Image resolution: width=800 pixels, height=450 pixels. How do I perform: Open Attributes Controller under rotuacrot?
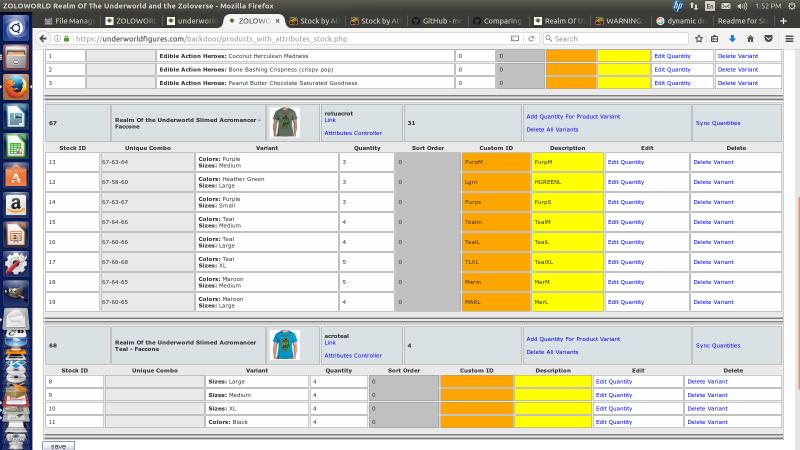coord(353,133)
